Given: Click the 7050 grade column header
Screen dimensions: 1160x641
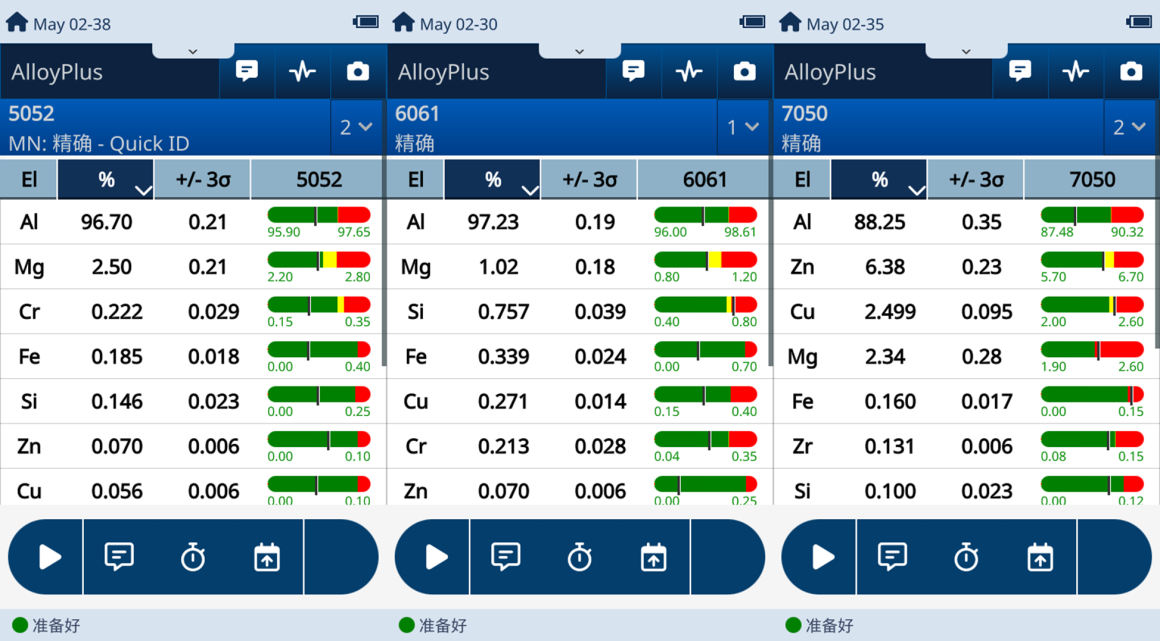Looking at the screenshot, I should 1091,180.
